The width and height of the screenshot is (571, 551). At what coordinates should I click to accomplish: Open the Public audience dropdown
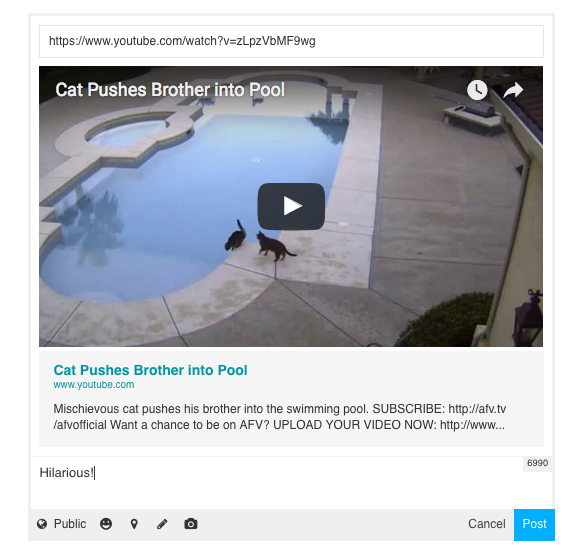[62, 524]
